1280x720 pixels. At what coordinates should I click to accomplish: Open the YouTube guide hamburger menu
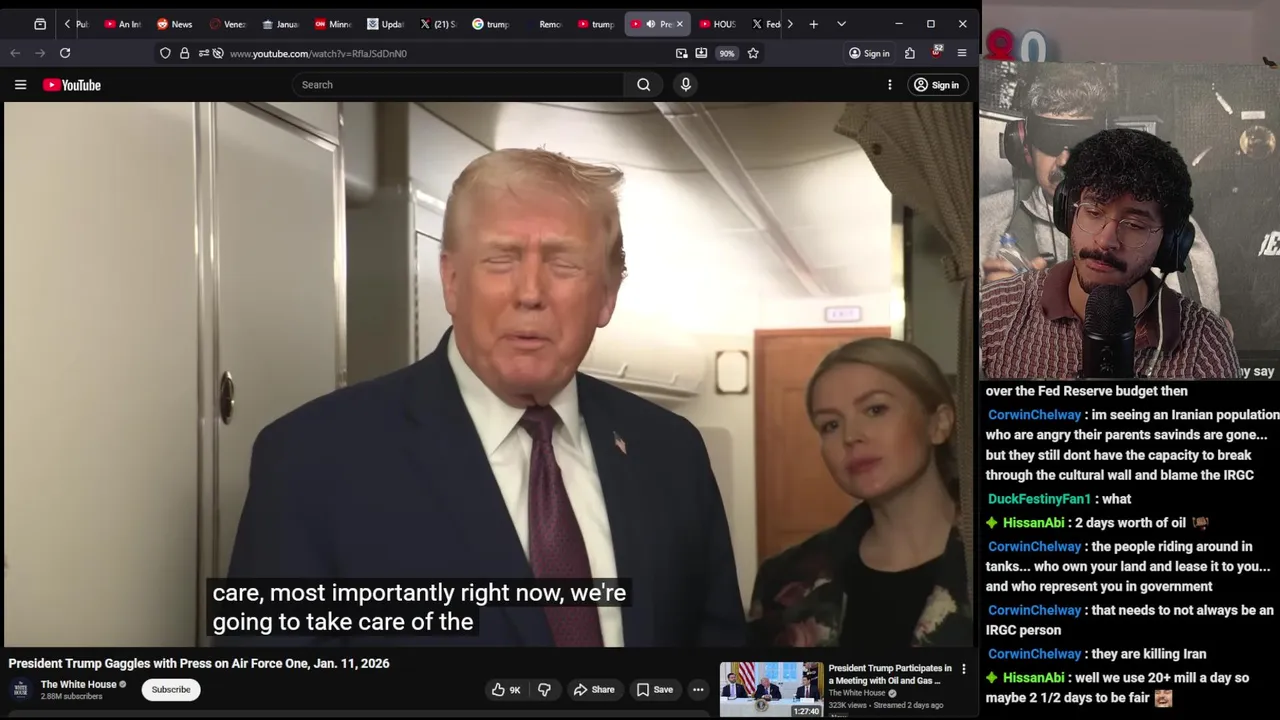[20, 85]
